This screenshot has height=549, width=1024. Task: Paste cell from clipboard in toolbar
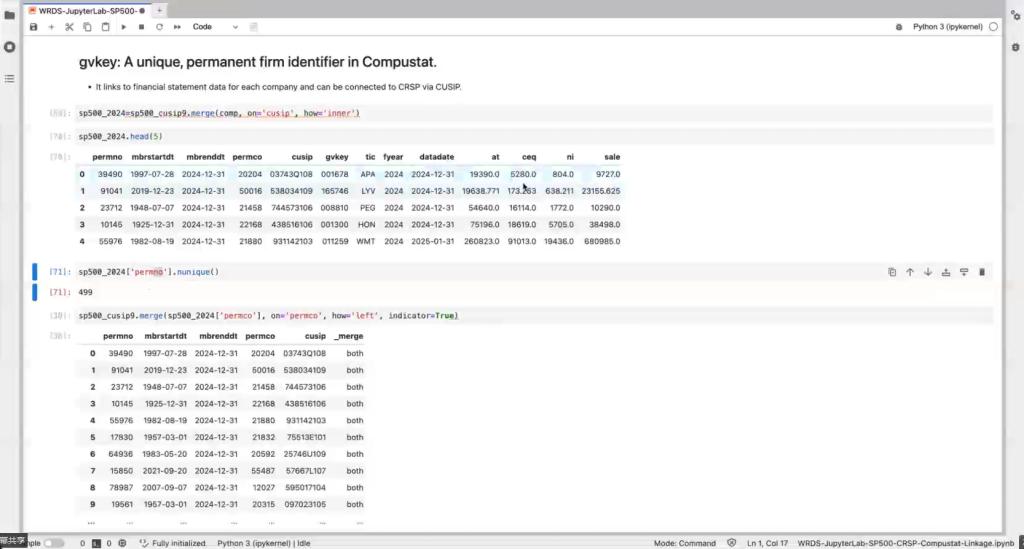105,27
